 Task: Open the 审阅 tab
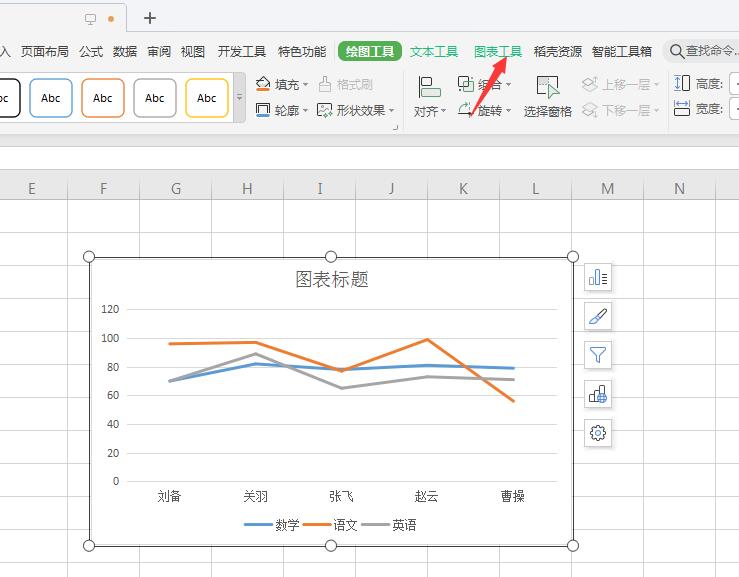click(159, 51)
